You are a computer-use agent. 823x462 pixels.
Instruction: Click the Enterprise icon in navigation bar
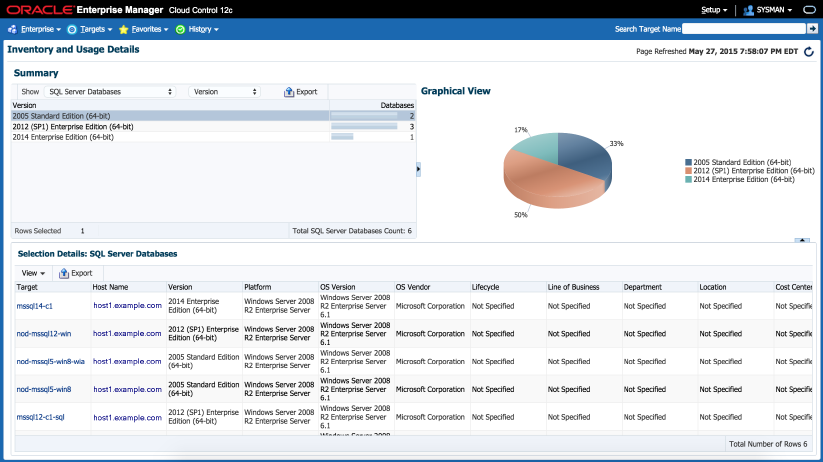point(12,29)
